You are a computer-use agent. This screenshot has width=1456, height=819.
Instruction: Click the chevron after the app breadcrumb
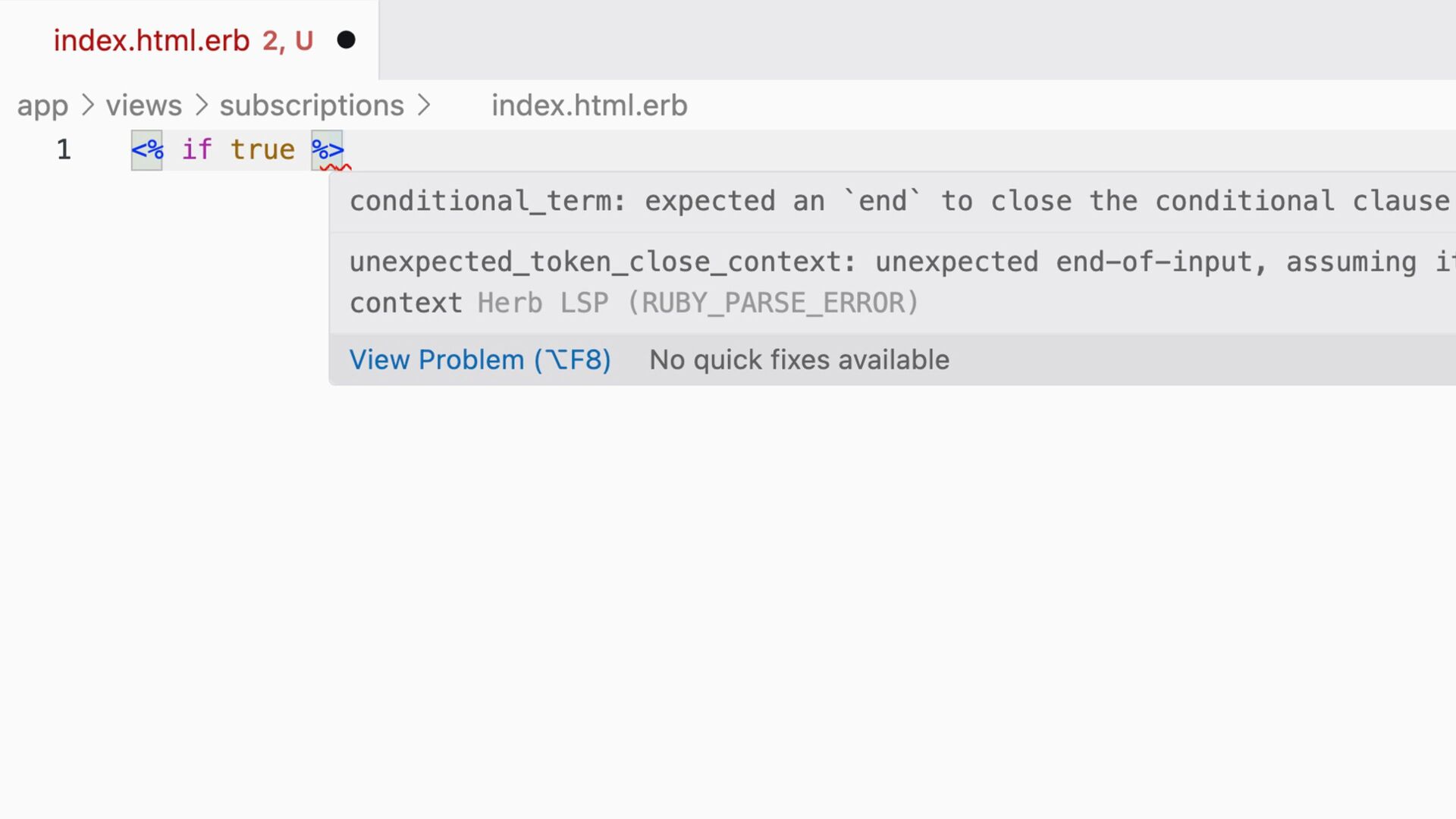point(88,105)
